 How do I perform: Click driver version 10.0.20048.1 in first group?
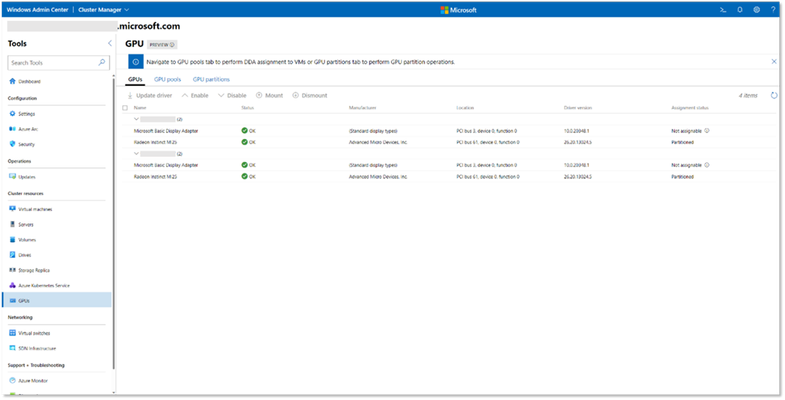[576, 131]
